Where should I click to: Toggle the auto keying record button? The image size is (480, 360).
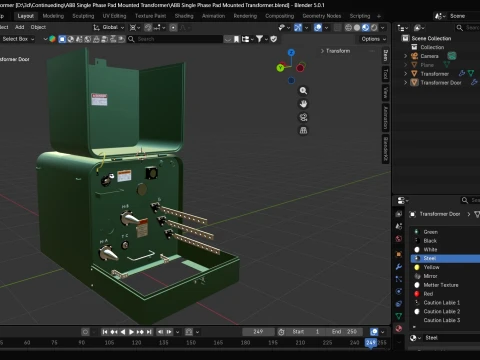pyautogui.click(x=85, y=332)
